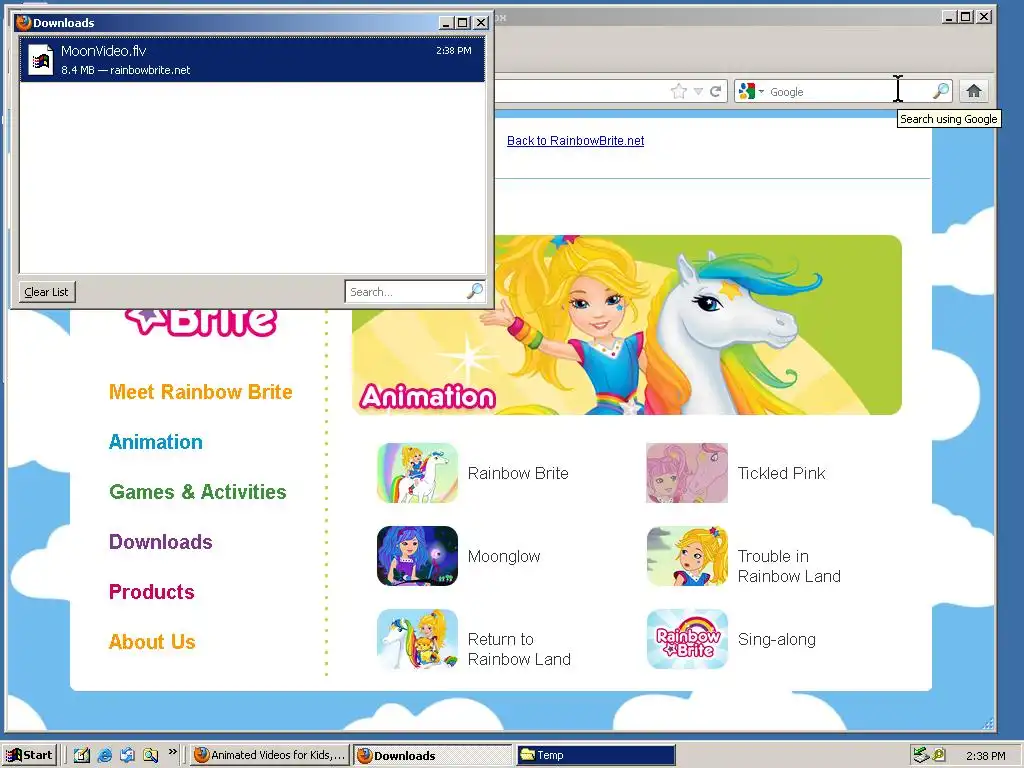Switch to Animated Videos for Kids taskbar button
Viewport: 1024px width, 768px height.
tap(270, 755)
